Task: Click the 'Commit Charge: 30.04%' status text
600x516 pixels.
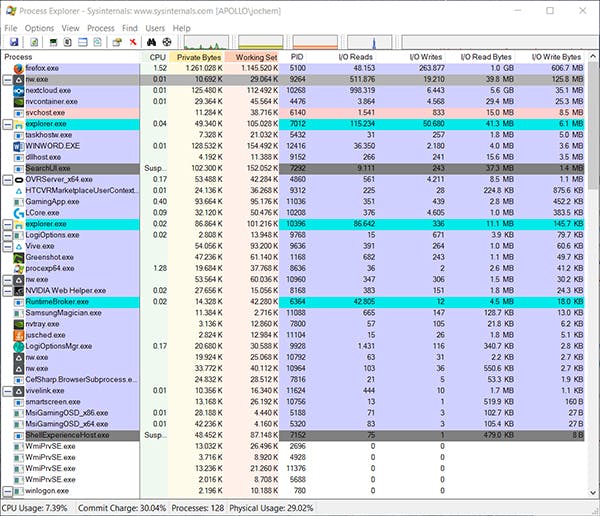Action: pyautogui.click(x=122, y=508)
